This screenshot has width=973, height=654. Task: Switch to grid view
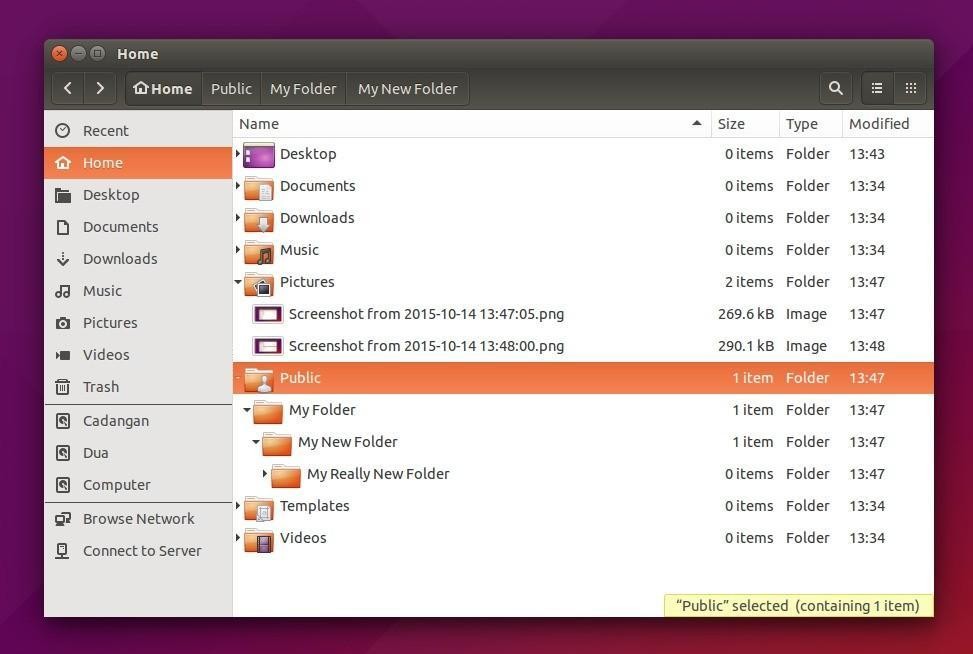coord(910,88)
